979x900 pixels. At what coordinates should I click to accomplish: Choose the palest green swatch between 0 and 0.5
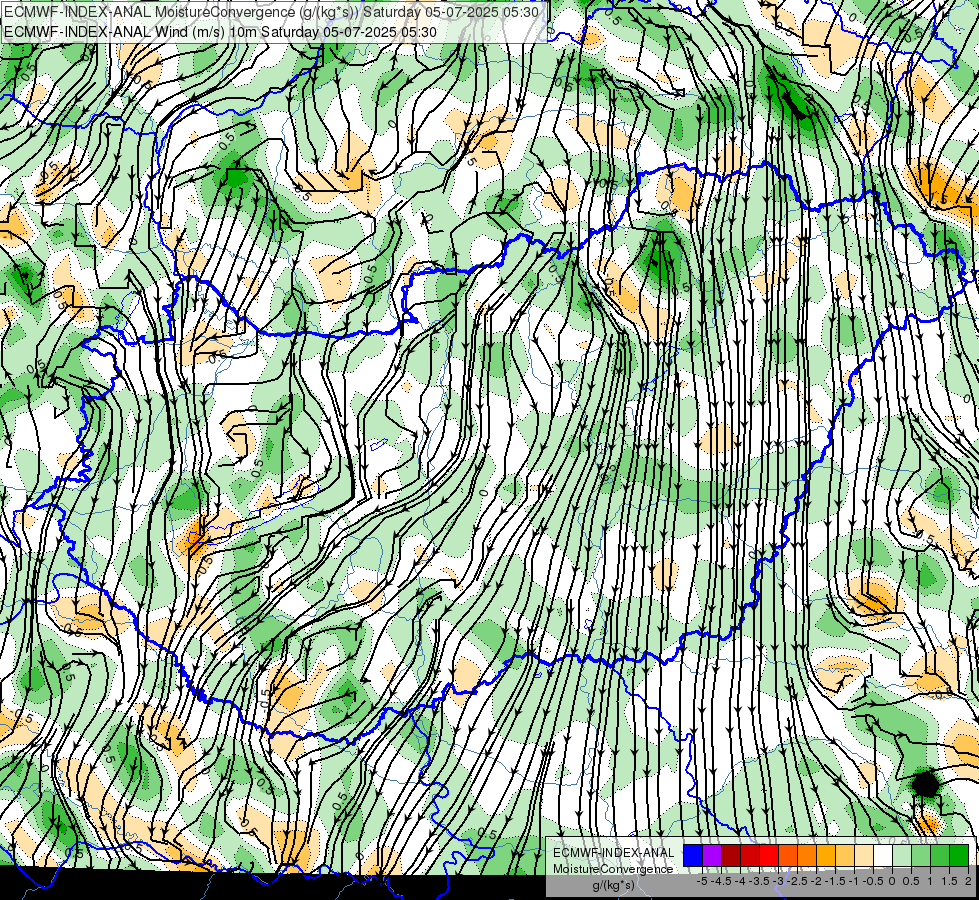902,855
